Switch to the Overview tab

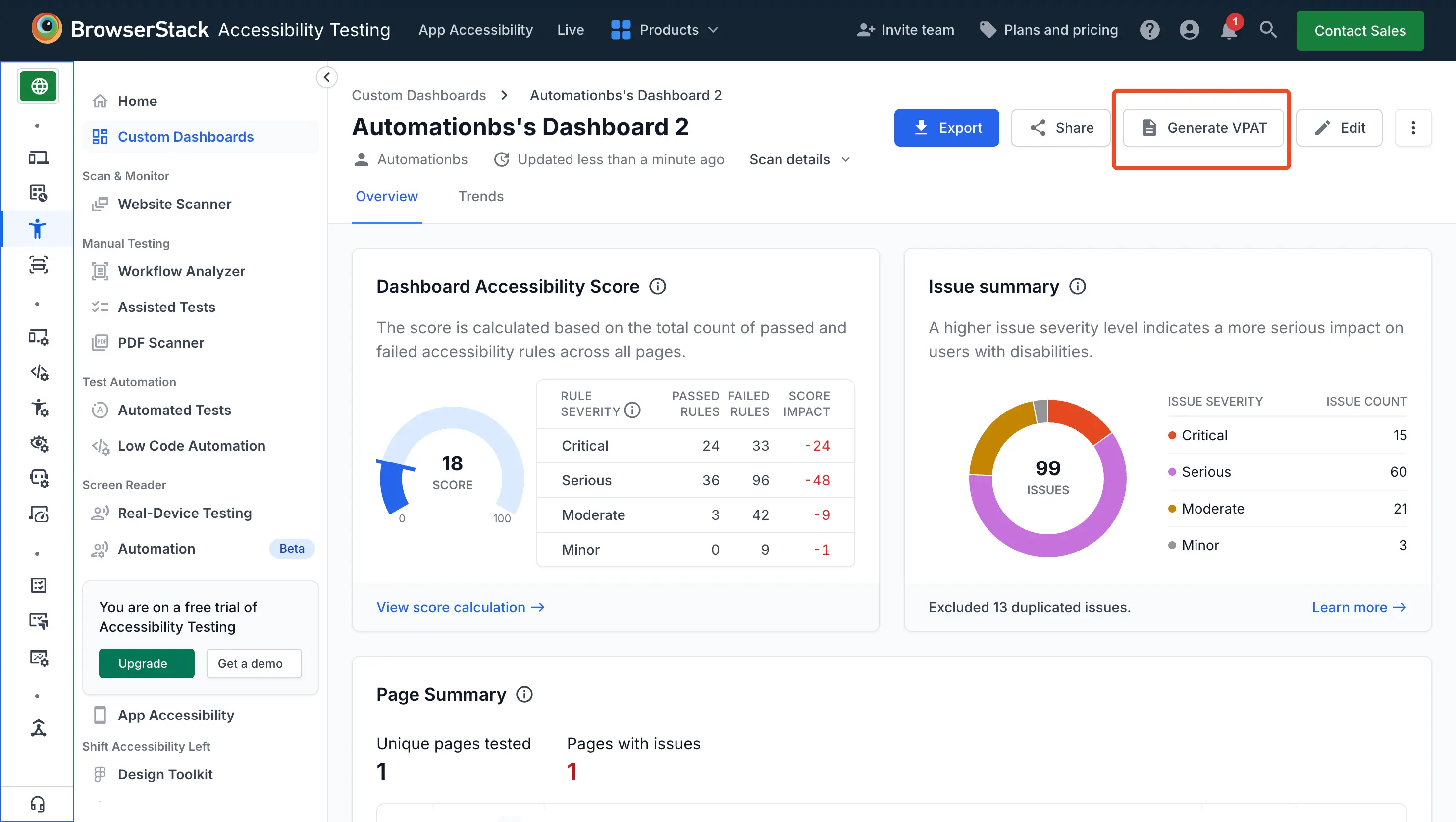[x=387, y=196]
